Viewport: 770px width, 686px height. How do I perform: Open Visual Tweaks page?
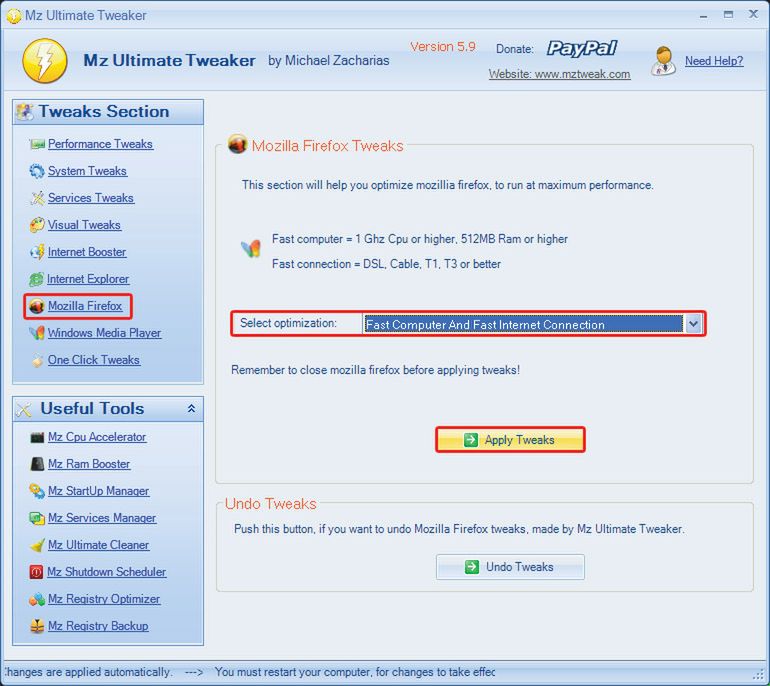84,225
